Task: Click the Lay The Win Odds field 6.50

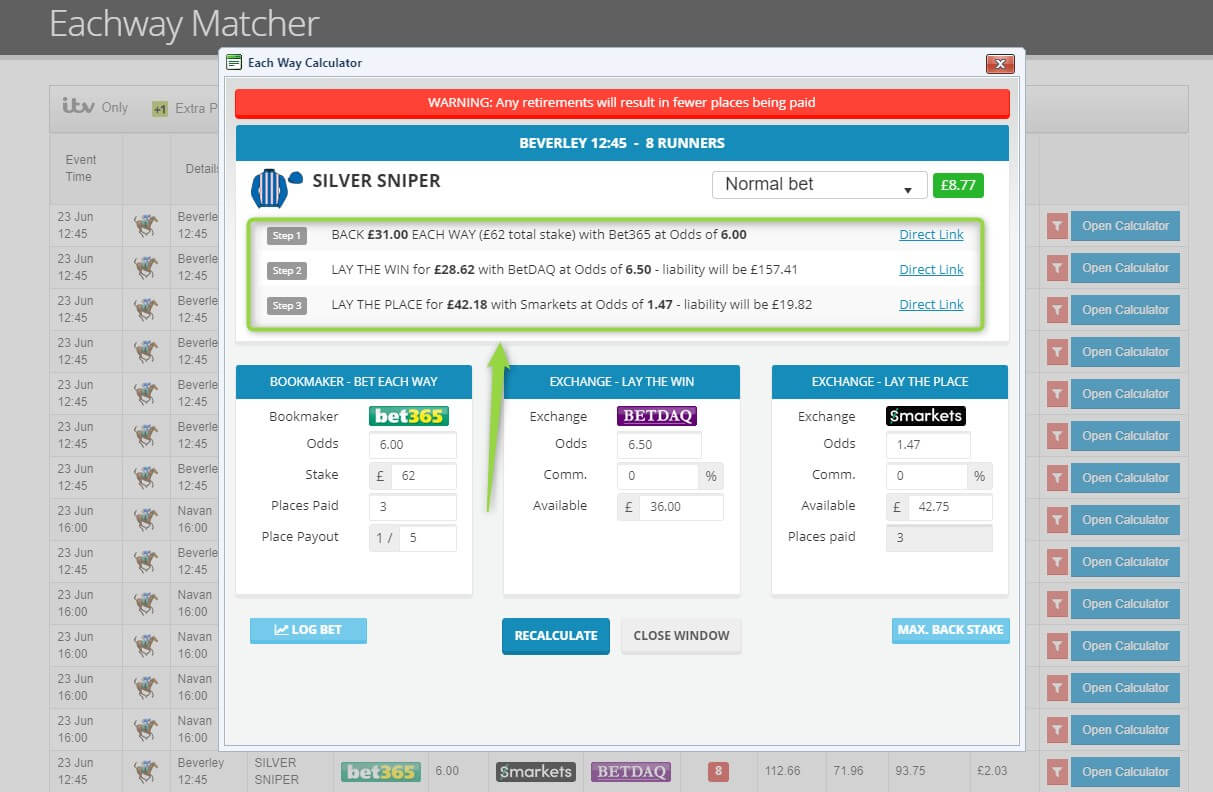Action: [659, 445]
